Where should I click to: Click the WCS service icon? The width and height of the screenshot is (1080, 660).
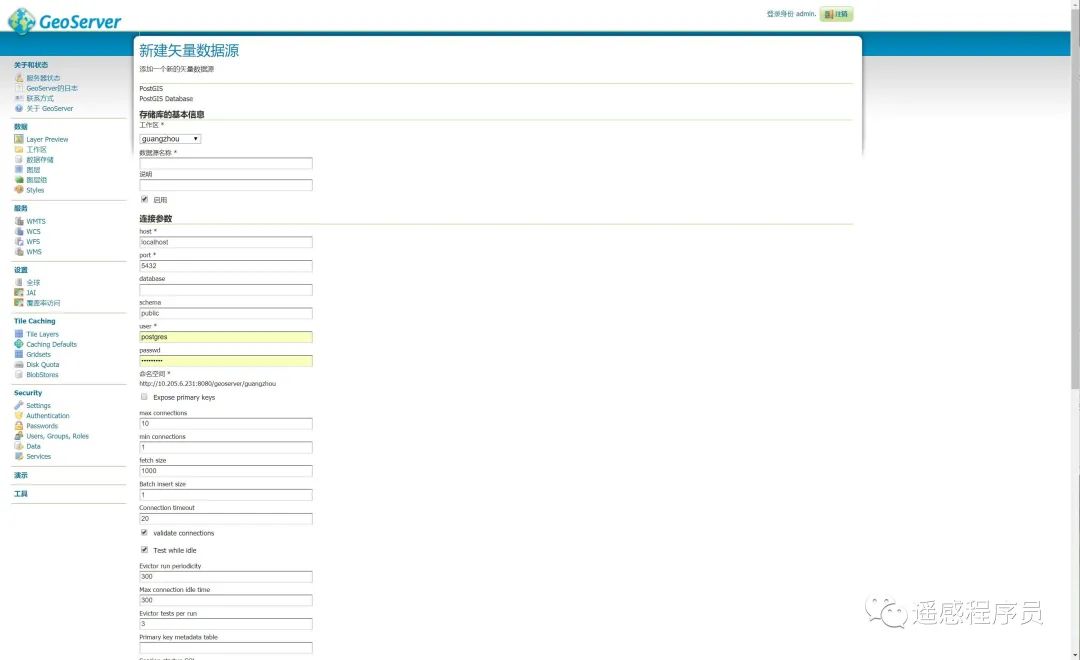[x=19, y=231]
